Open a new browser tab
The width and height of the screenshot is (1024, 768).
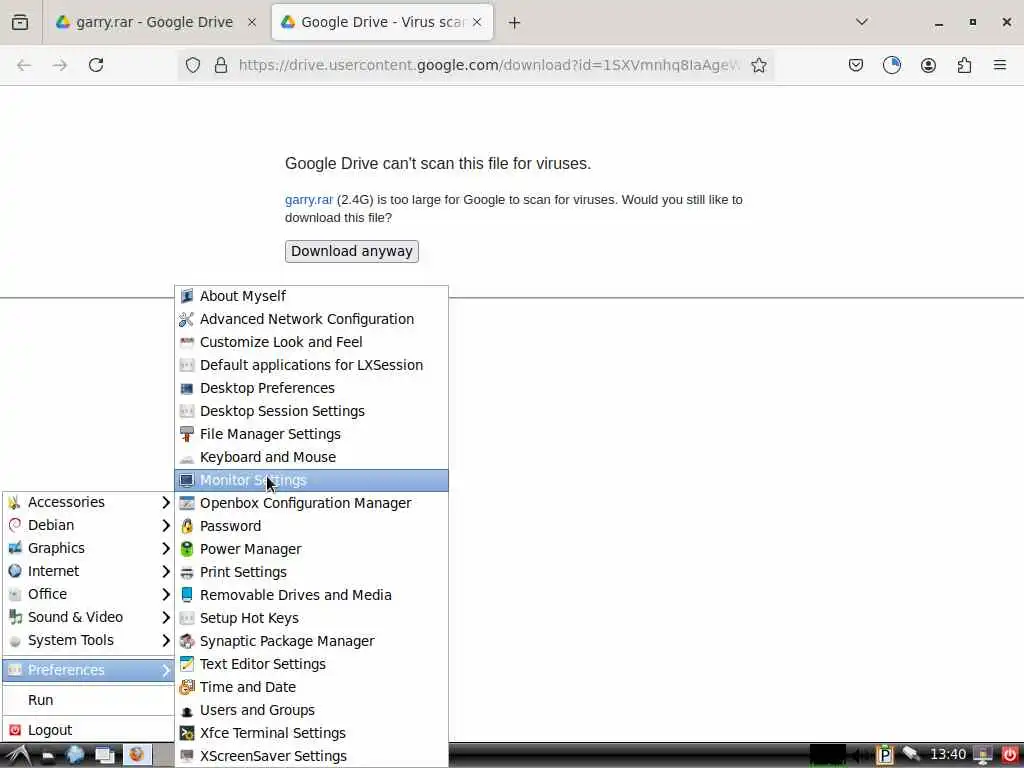515,23
